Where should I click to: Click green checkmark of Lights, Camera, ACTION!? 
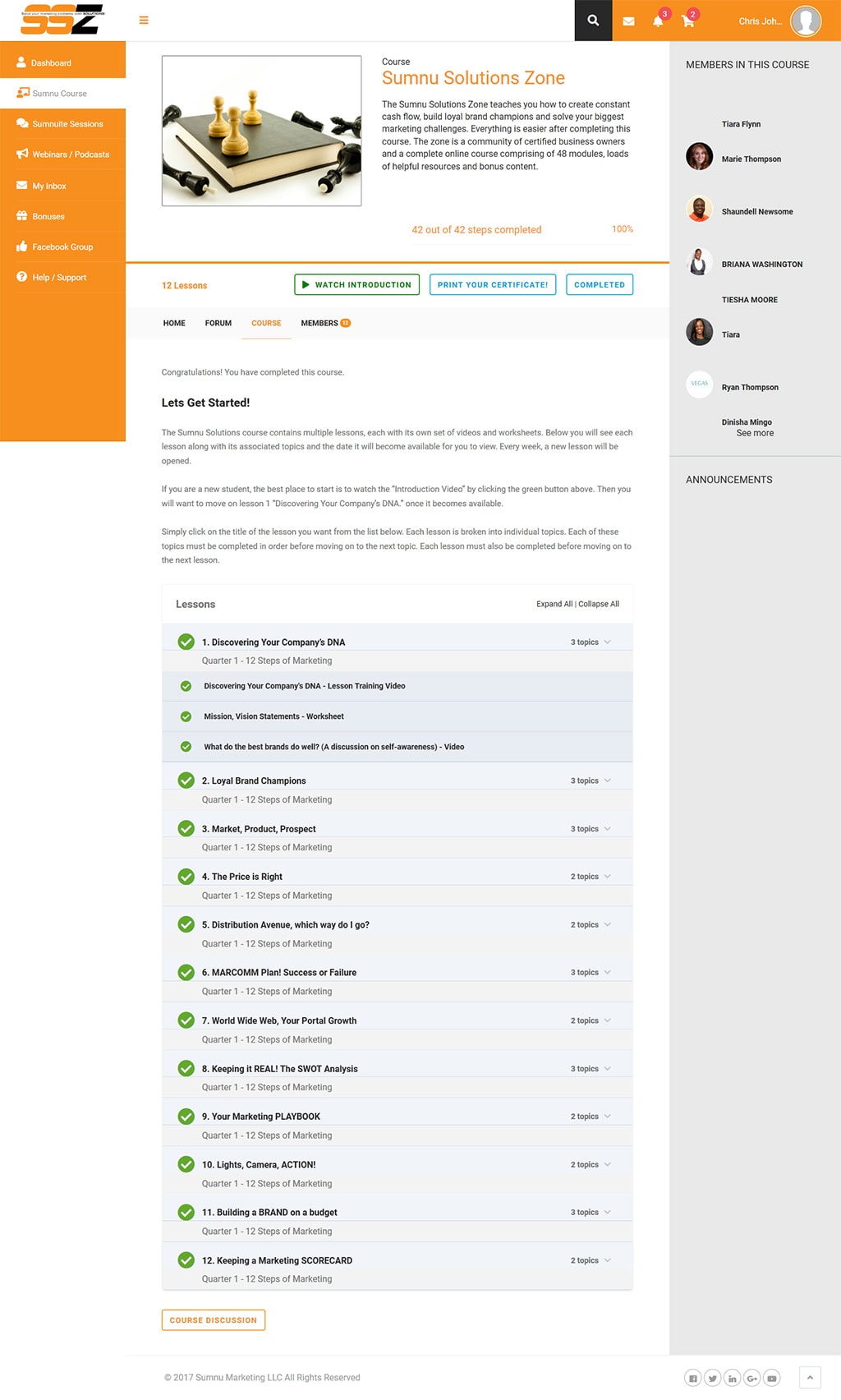(x=186, y=1164)
